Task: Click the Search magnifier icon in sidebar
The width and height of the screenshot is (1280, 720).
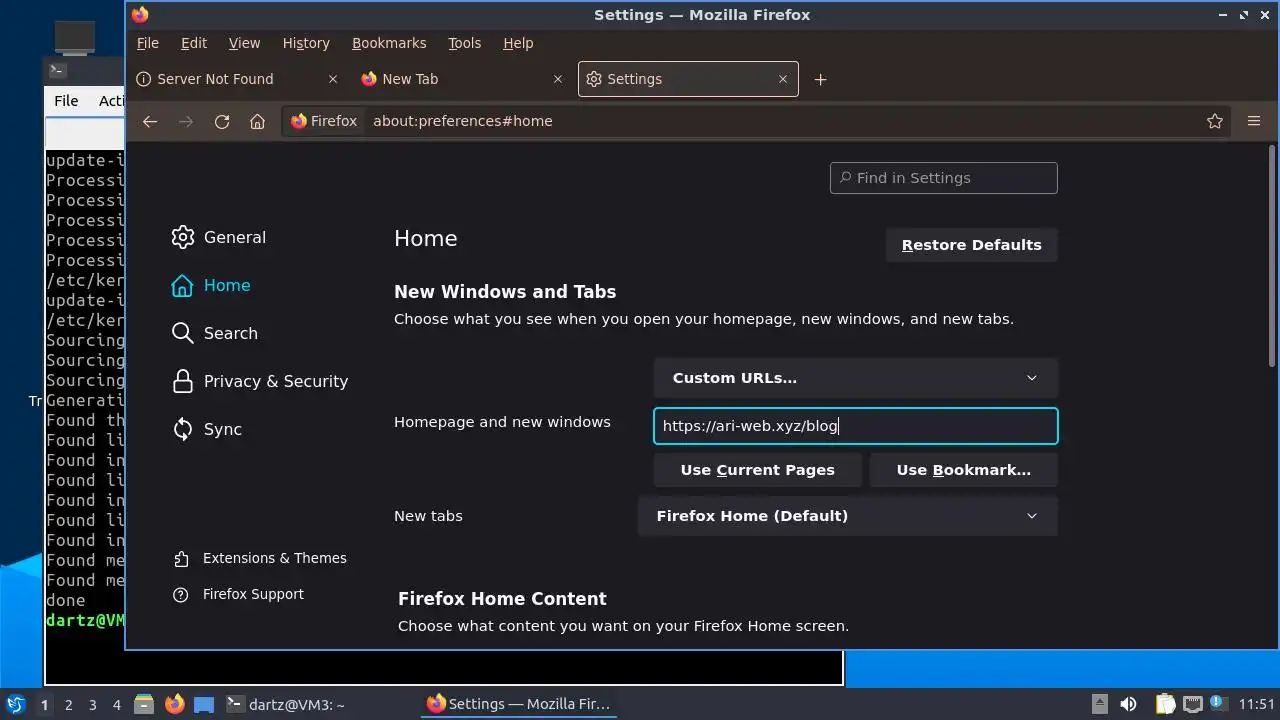Action: click(182, 333)
